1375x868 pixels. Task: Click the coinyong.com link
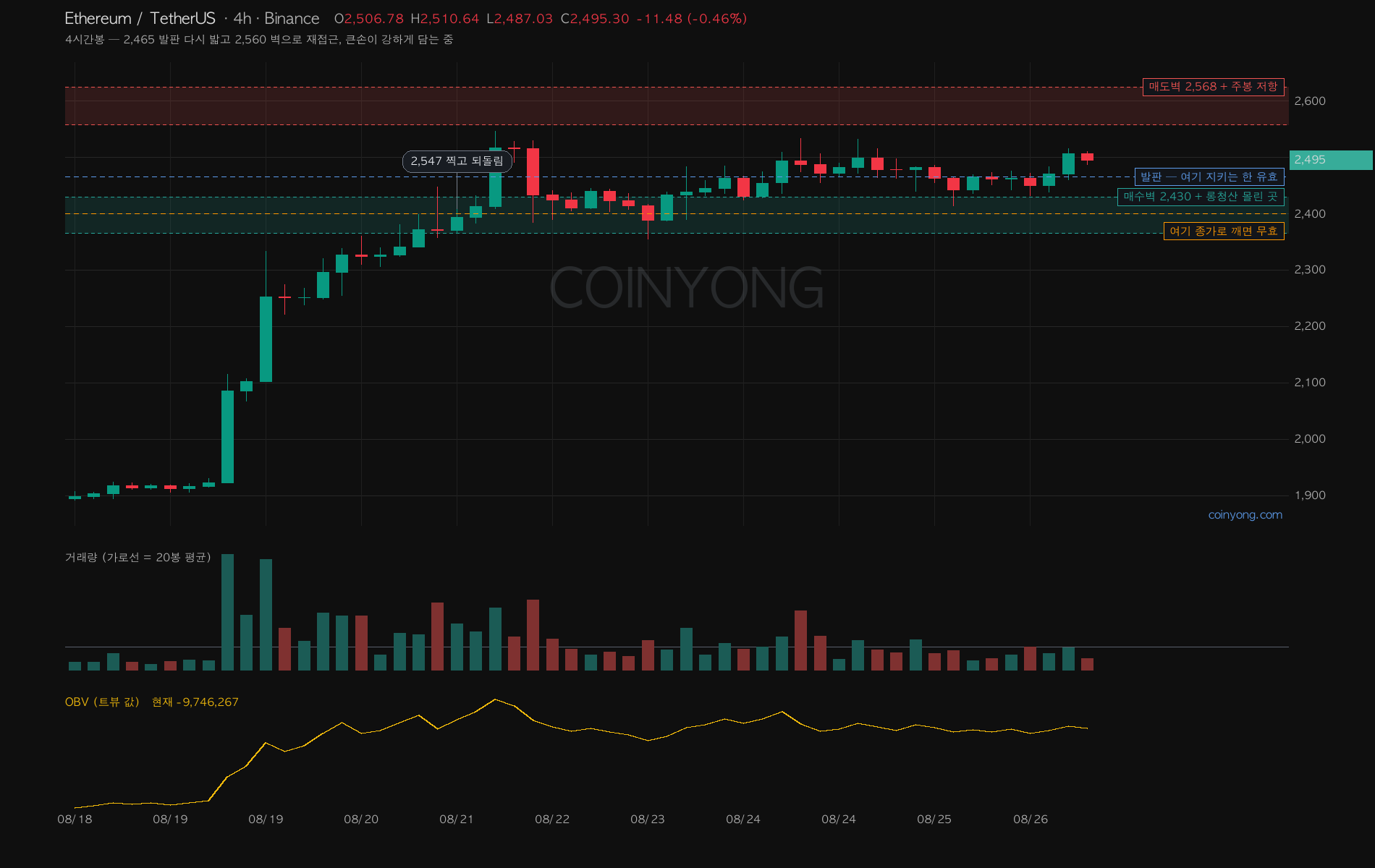(1245, 515)
